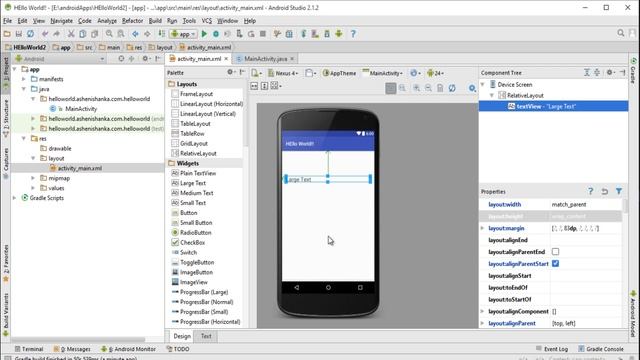Run the app with green play button

point(204,34)
